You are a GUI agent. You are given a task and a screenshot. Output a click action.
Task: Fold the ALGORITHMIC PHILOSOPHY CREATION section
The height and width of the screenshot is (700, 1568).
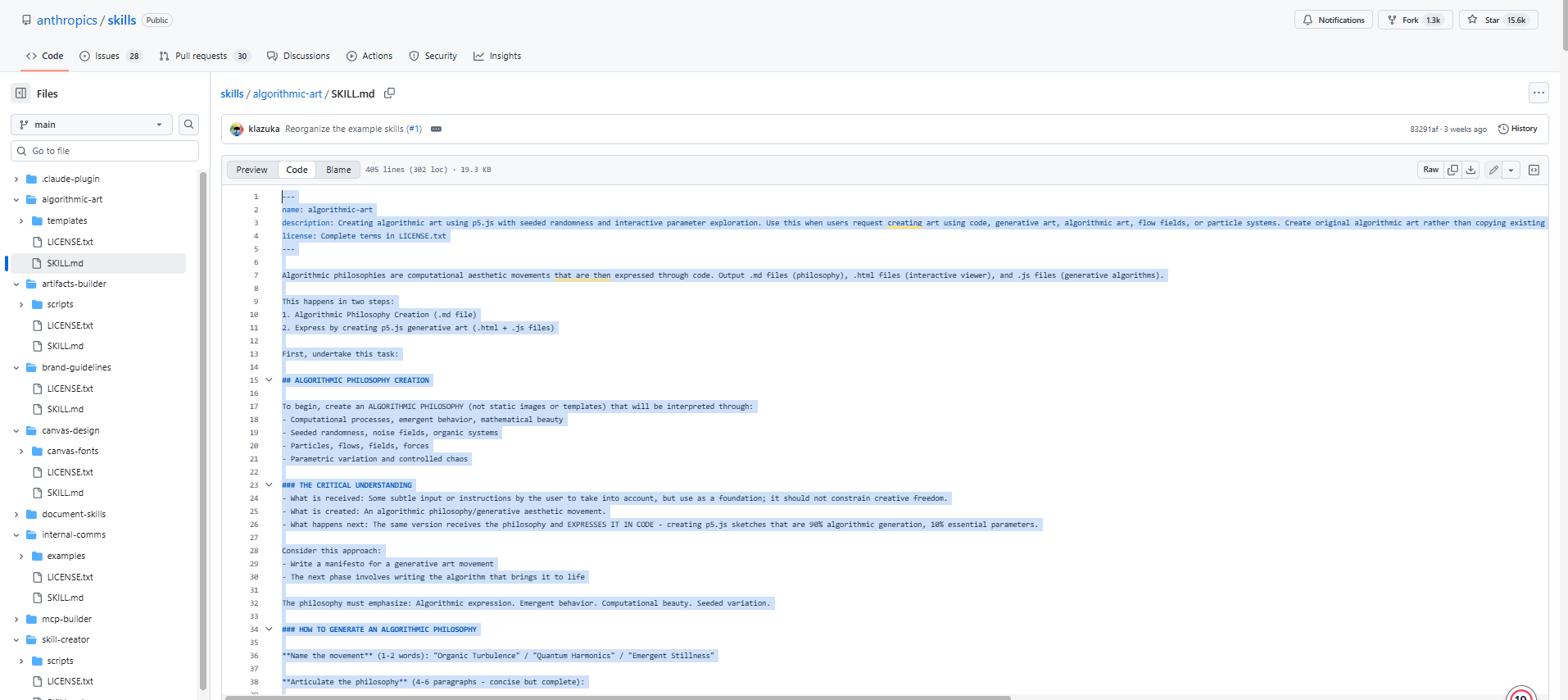(269, 380)
